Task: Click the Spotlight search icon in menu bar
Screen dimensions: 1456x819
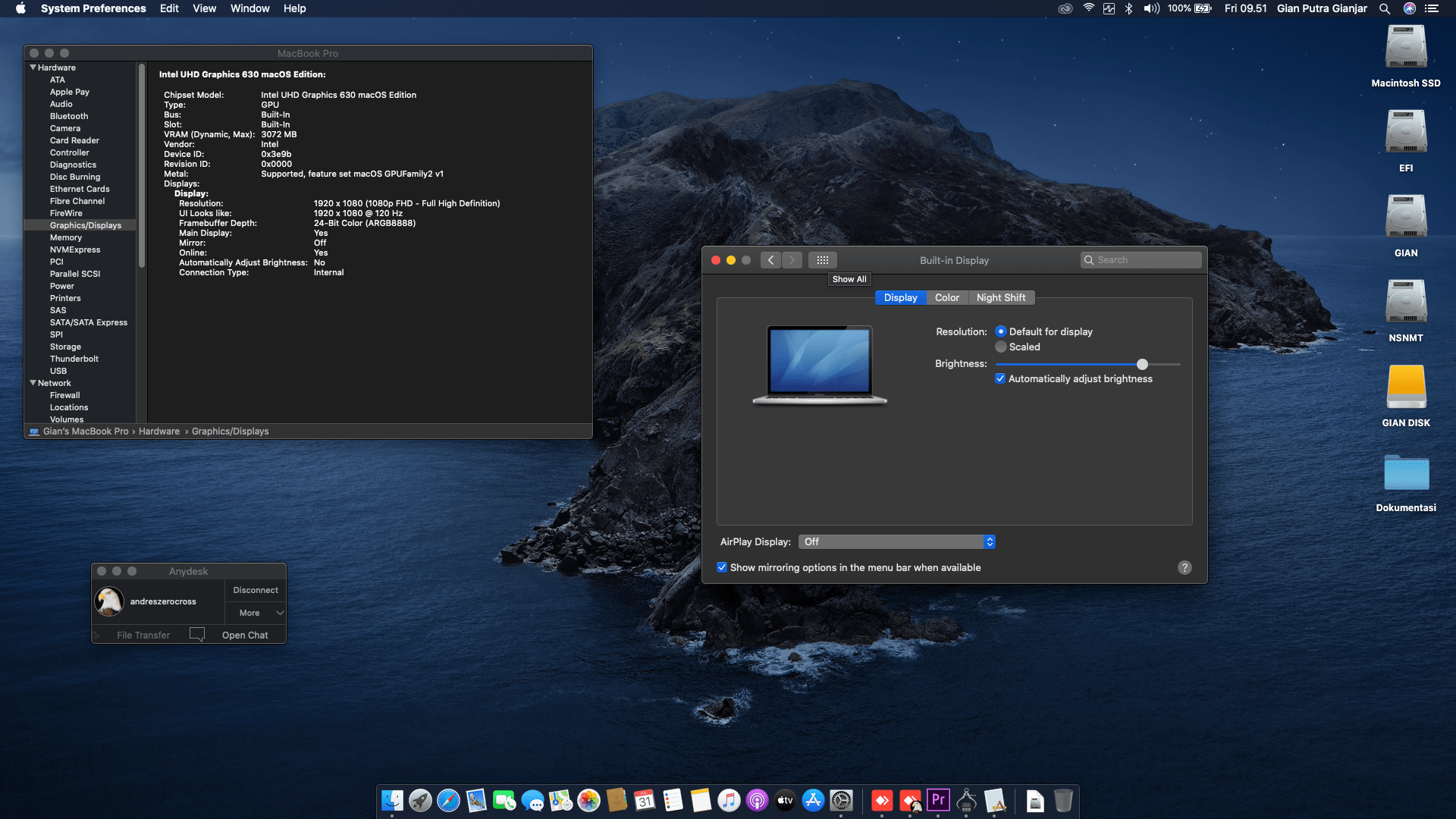Action: [1385, 8]
